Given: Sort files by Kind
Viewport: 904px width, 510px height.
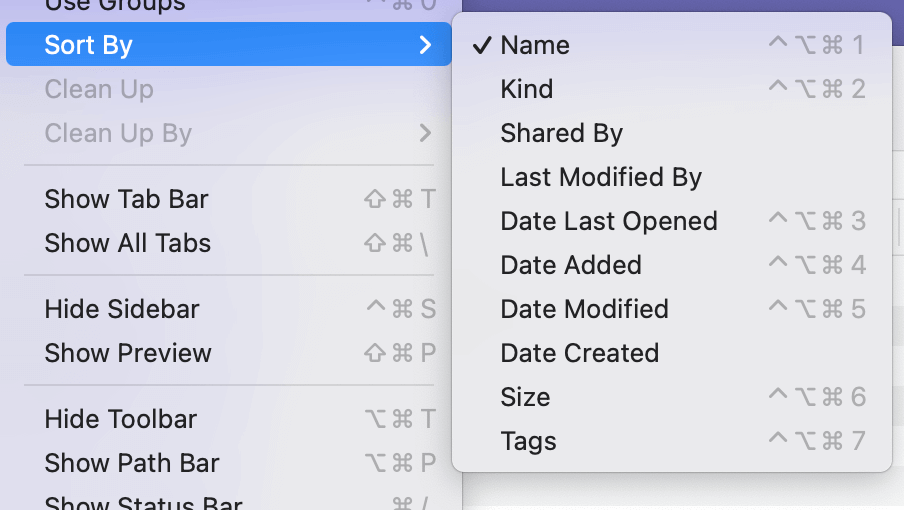Looking at the screenshot, I should (x=527, y=89).
